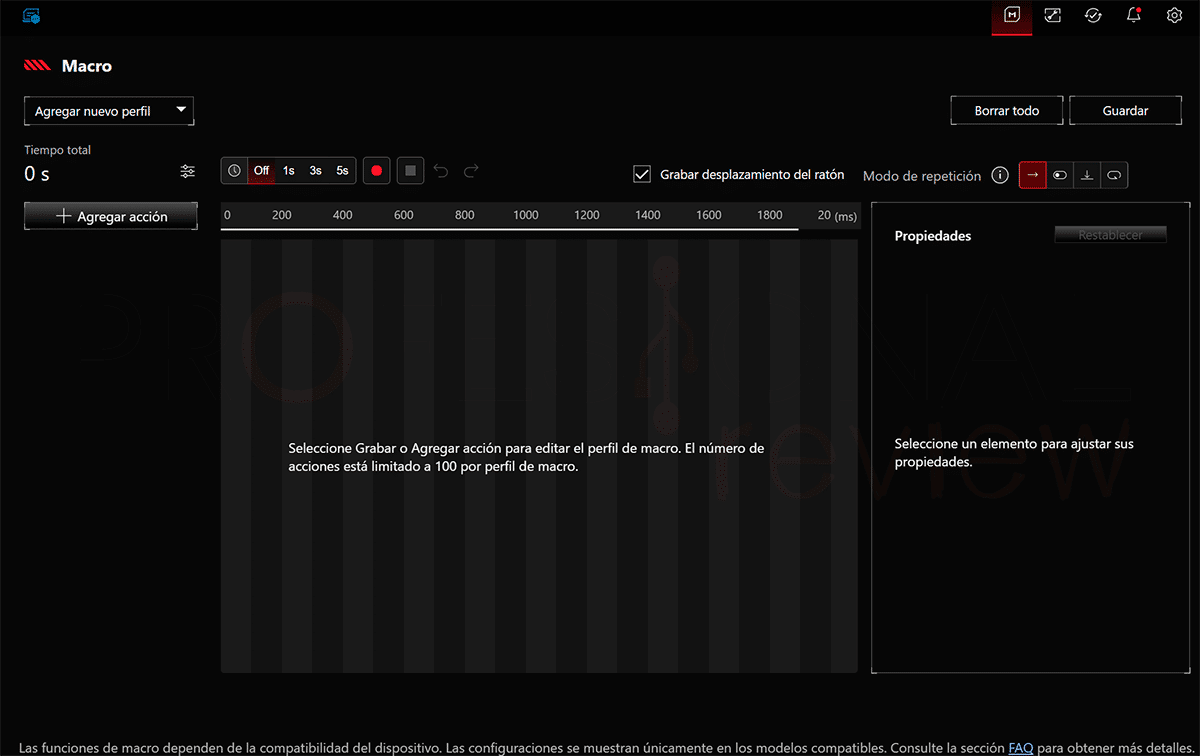This screenshot has height=756, width=1200.
Task: Start recording with the red record button
Action: (377, 171)
